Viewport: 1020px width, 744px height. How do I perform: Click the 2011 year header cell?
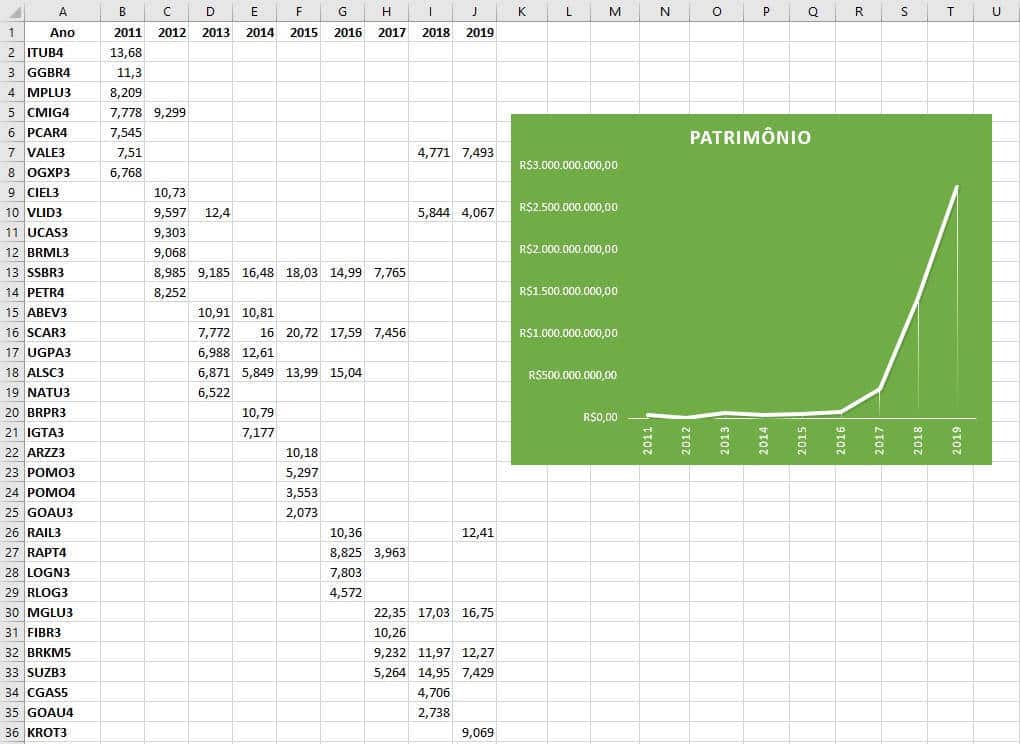pyautogui.click(x=122, y=33)
